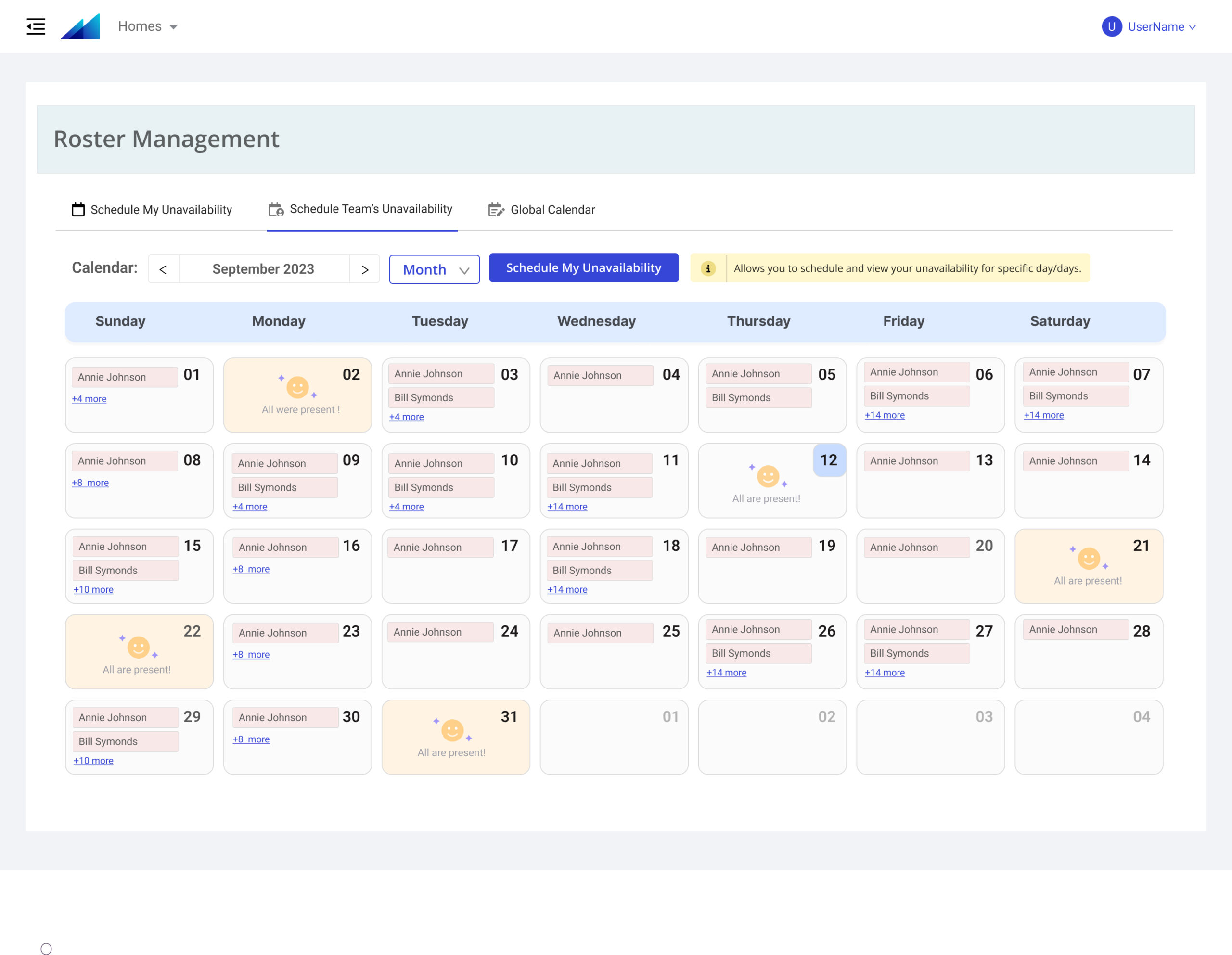Click the smiley icon on day 31
This screenshot has height=955, width=1232.
(452, 730)
